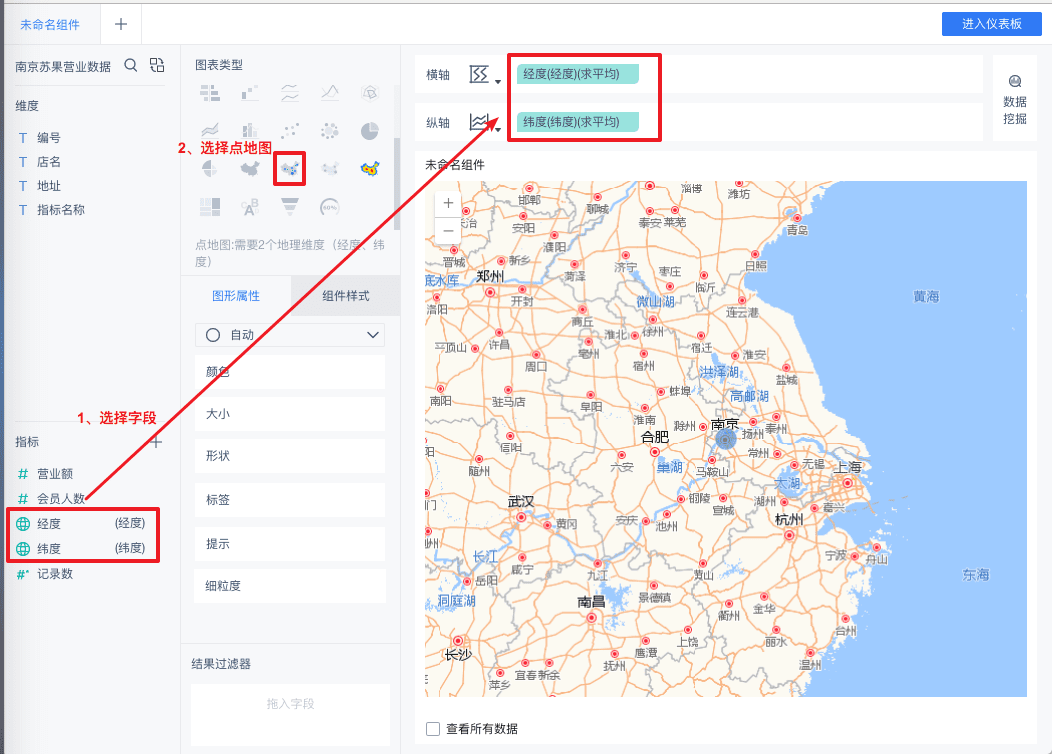1052x754 pixels.
Task: Click the 未命名组件 chart title
Action: [454, 165]
